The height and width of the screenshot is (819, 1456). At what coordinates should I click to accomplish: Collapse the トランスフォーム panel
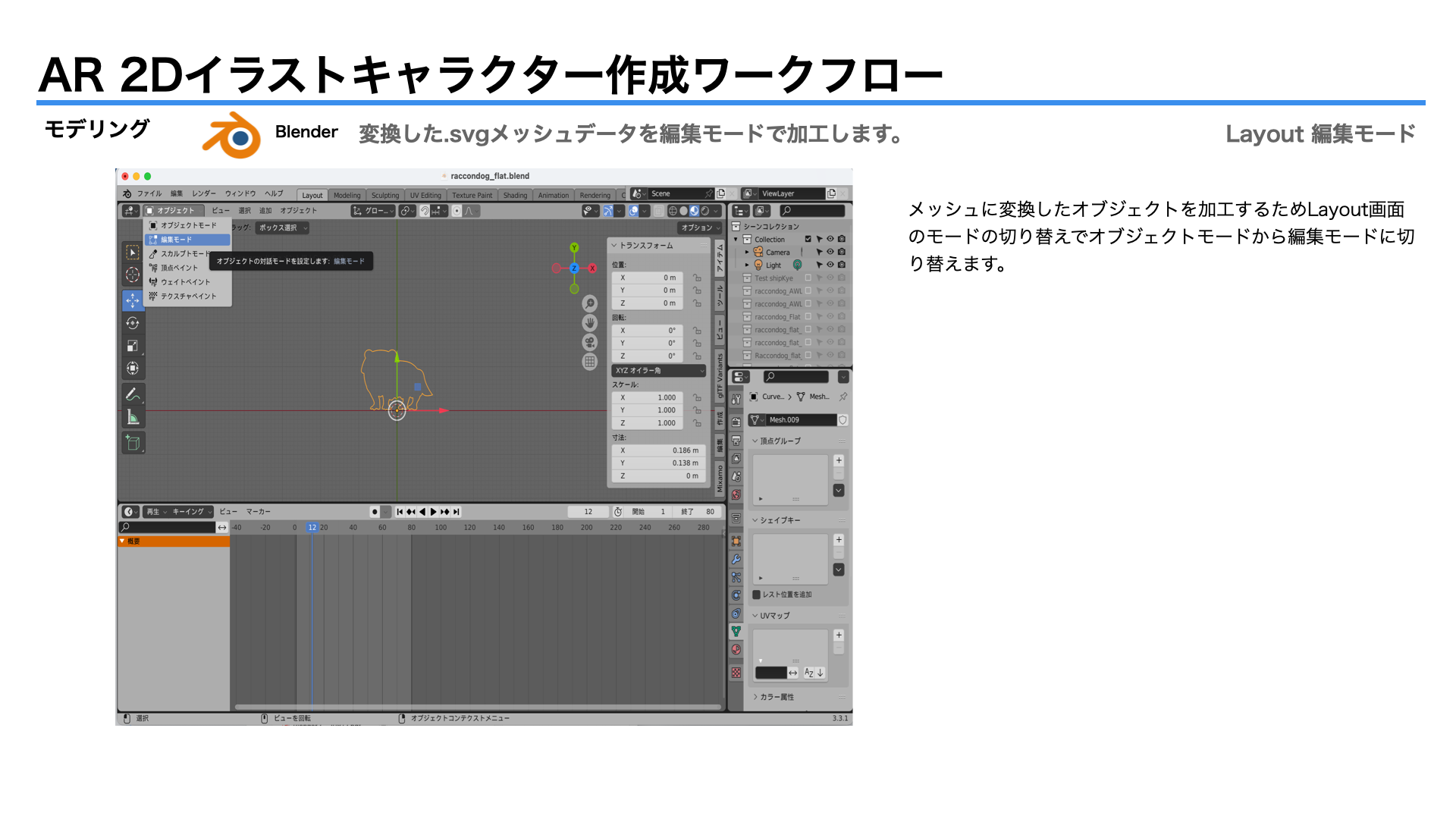(614, 246)
